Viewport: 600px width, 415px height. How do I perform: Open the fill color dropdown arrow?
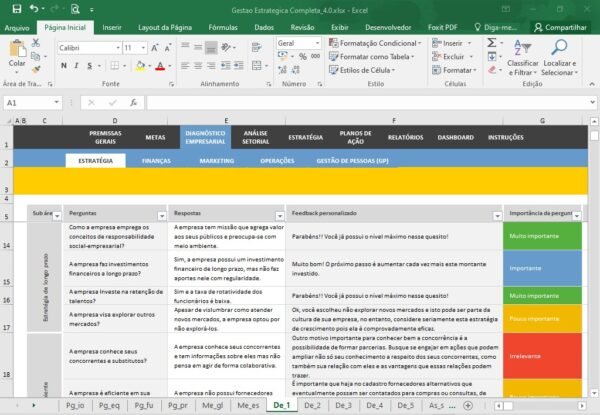point(150,66)
